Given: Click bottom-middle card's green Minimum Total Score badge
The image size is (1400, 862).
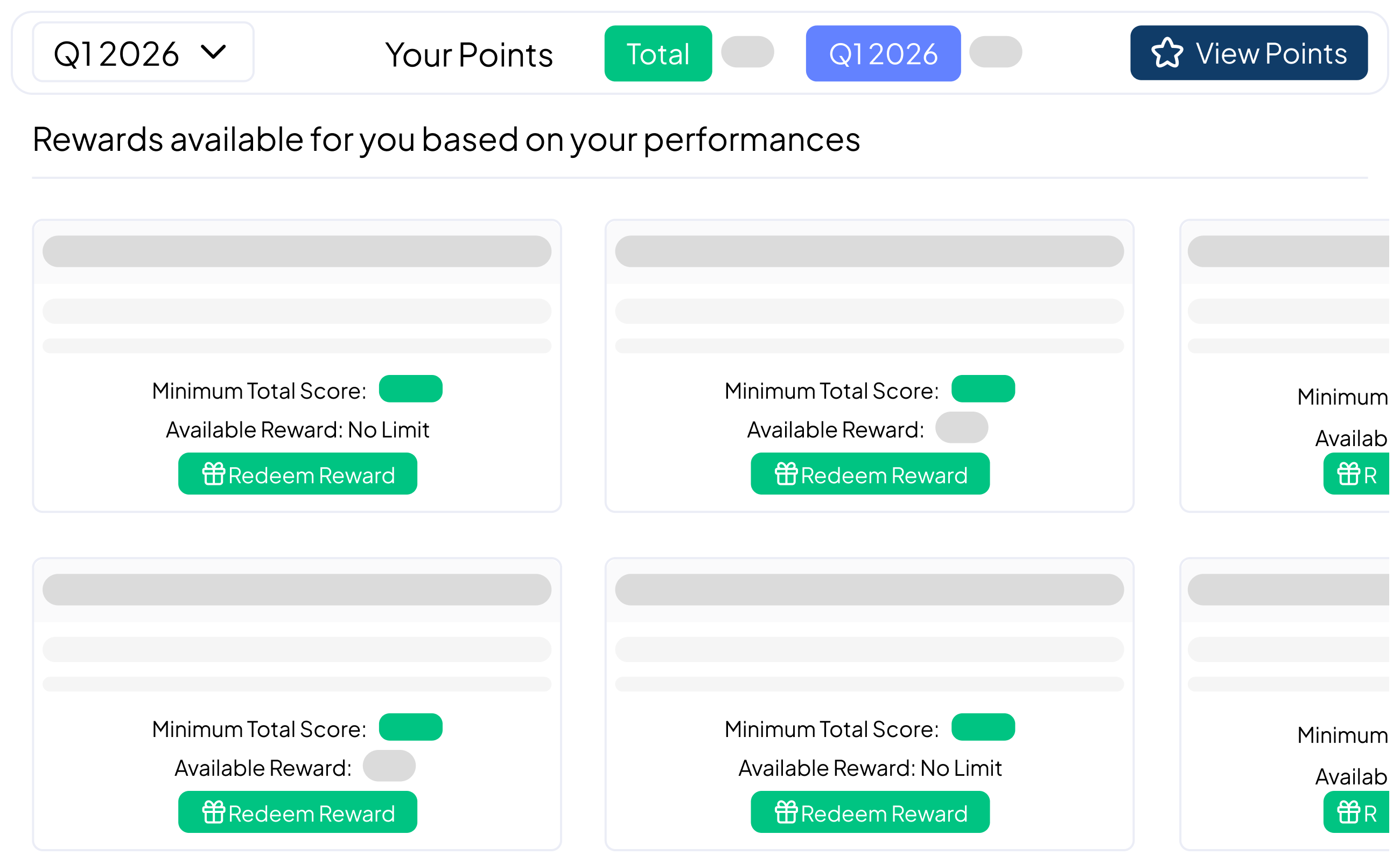Looking at the screenshot, I should (x=983, y=727).
